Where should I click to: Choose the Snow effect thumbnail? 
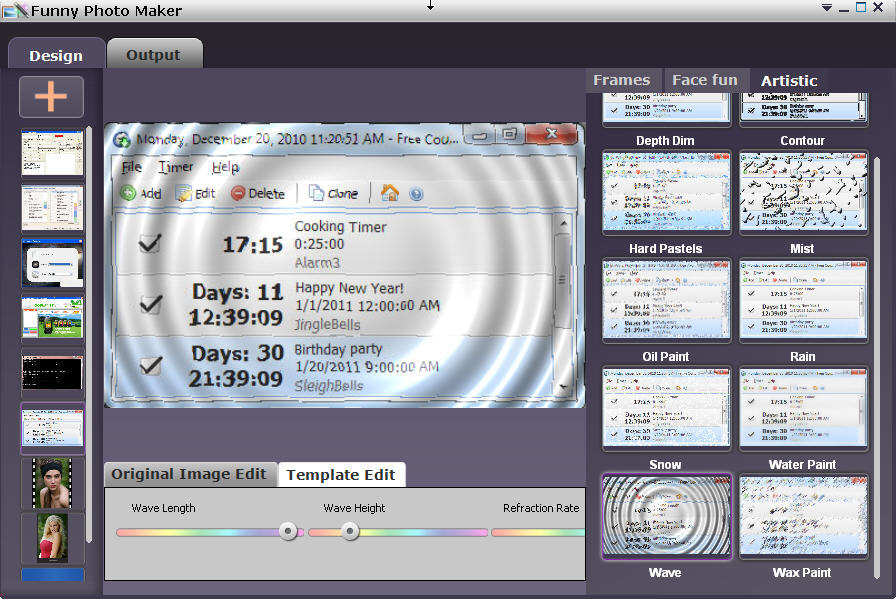click(x=666, y=408)
